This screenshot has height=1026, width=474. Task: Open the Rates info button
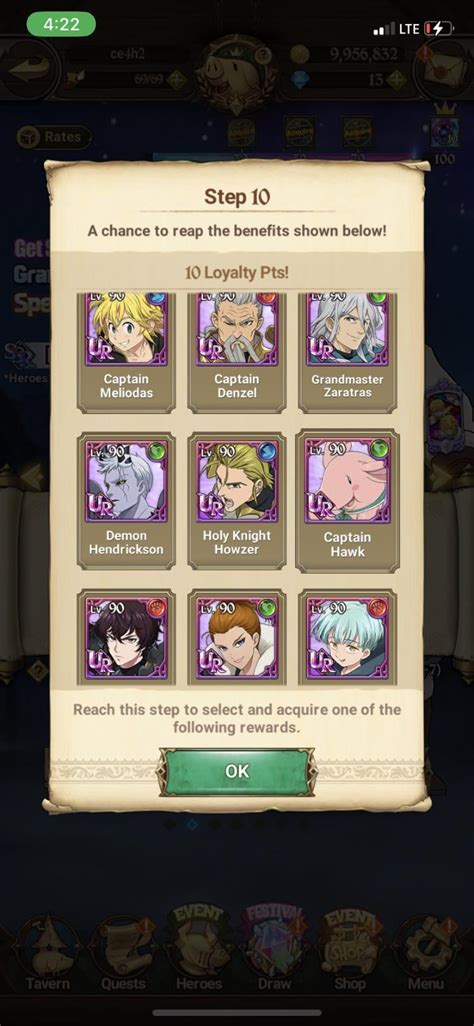click(x=54, y=137)
